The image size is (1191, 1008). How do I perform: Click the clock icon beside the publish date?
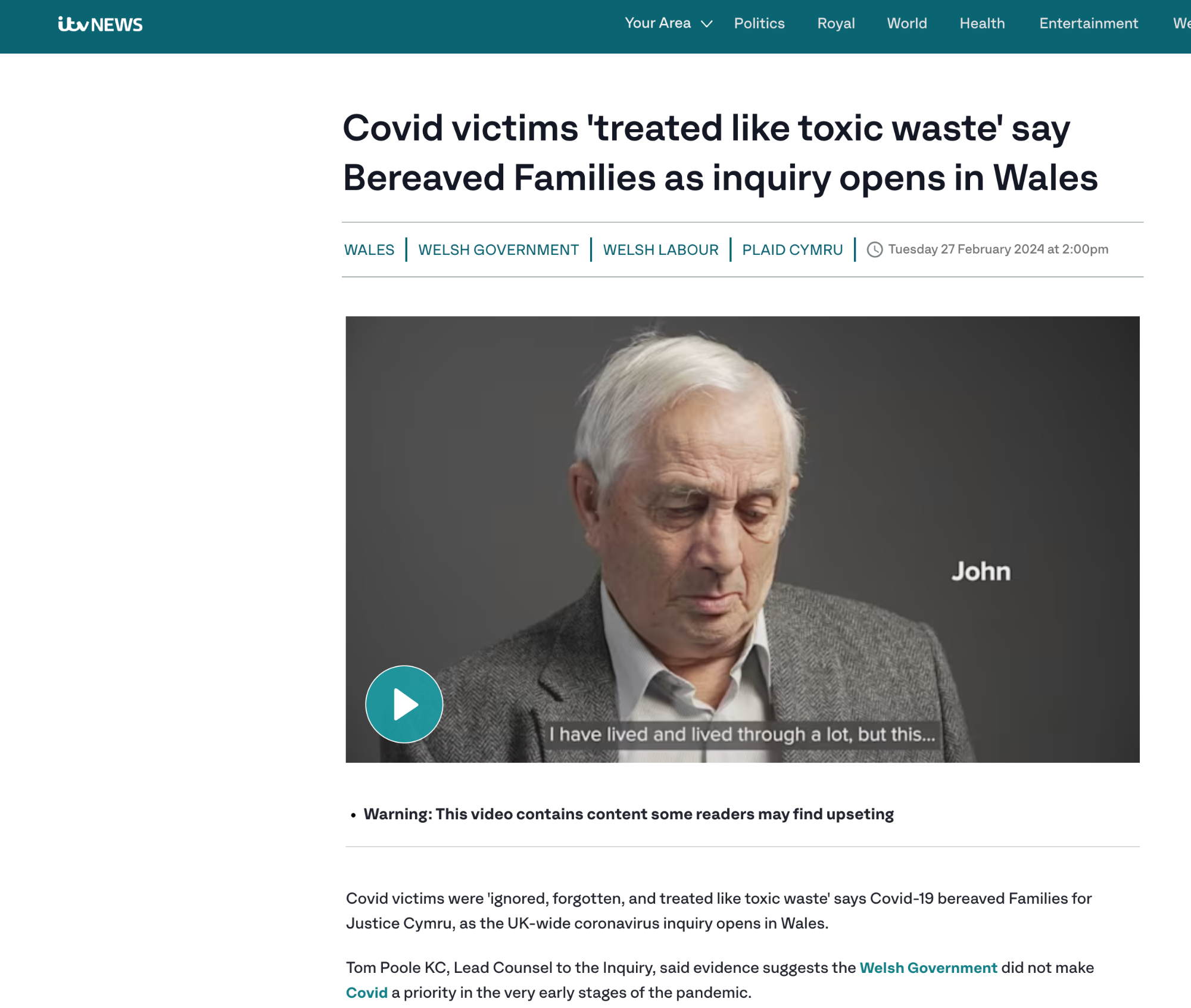tap(874, 249)
